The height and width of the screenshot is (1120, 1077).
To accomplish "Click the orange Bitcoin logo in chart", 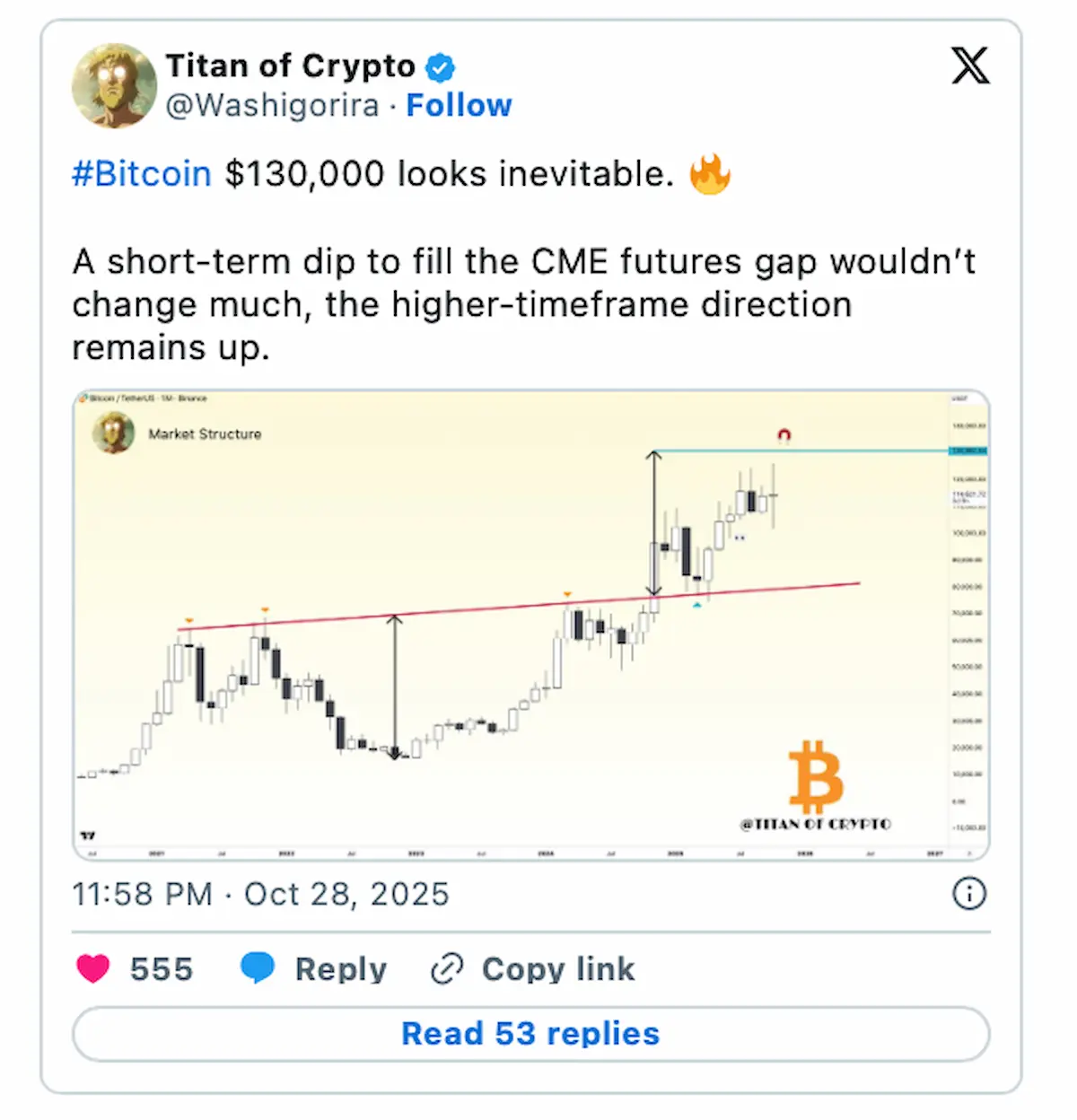I will 815,776.
